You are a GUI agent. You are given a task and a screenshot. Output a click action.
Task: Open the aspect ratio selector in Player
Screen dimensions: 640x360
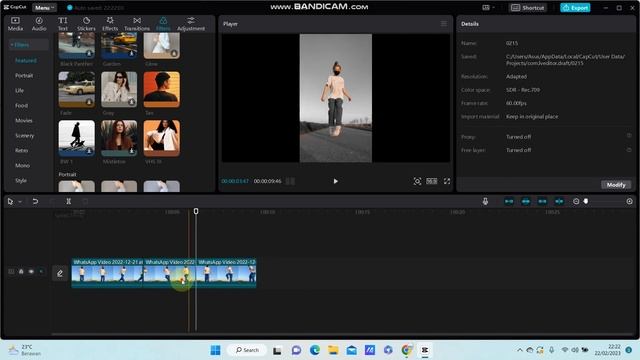click(x=432, y=181)
